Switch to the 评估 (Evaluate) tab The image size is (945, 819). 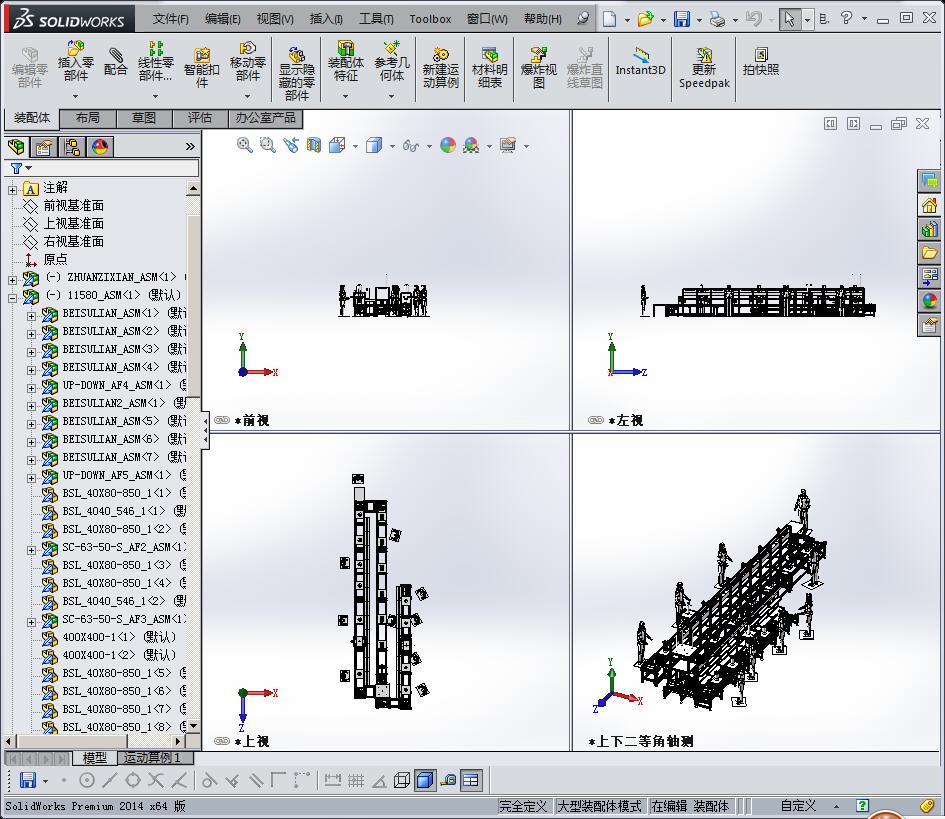(200, 118)
